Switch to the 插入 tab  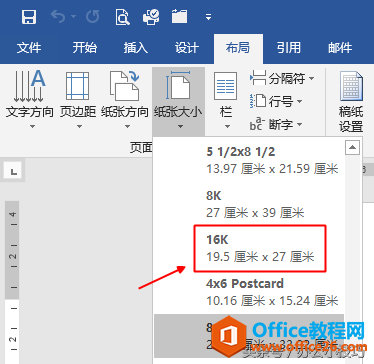pos(135,48)
